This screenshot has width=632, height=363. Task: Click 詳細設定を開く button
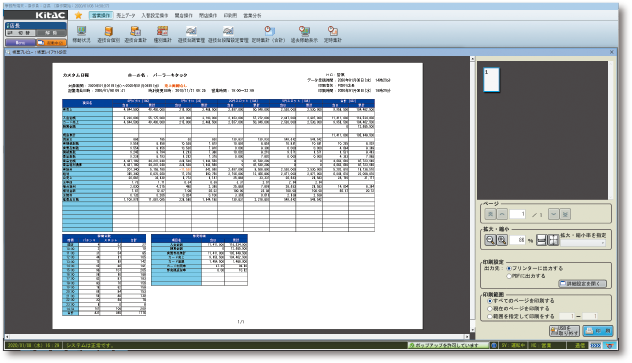[x=582, y=284]
